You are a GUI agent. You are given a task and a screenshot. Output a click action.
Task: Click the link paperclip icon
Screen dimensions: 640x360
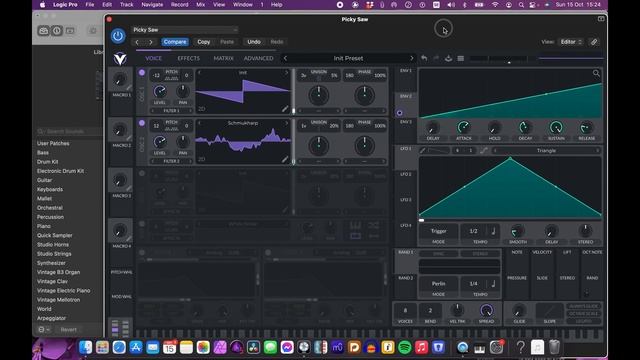click(x=594, y=42)
